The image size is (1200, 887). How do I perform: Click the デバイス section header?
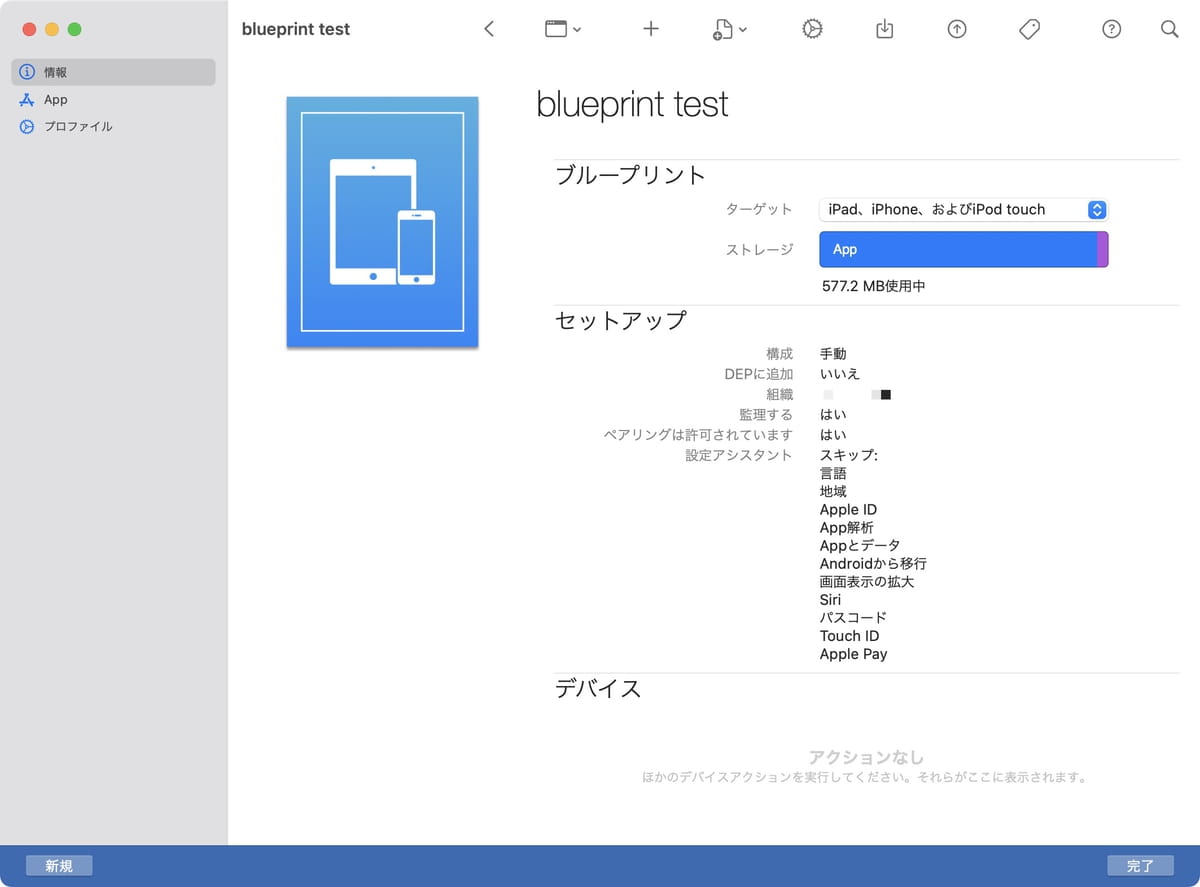(x=598, y=688)
